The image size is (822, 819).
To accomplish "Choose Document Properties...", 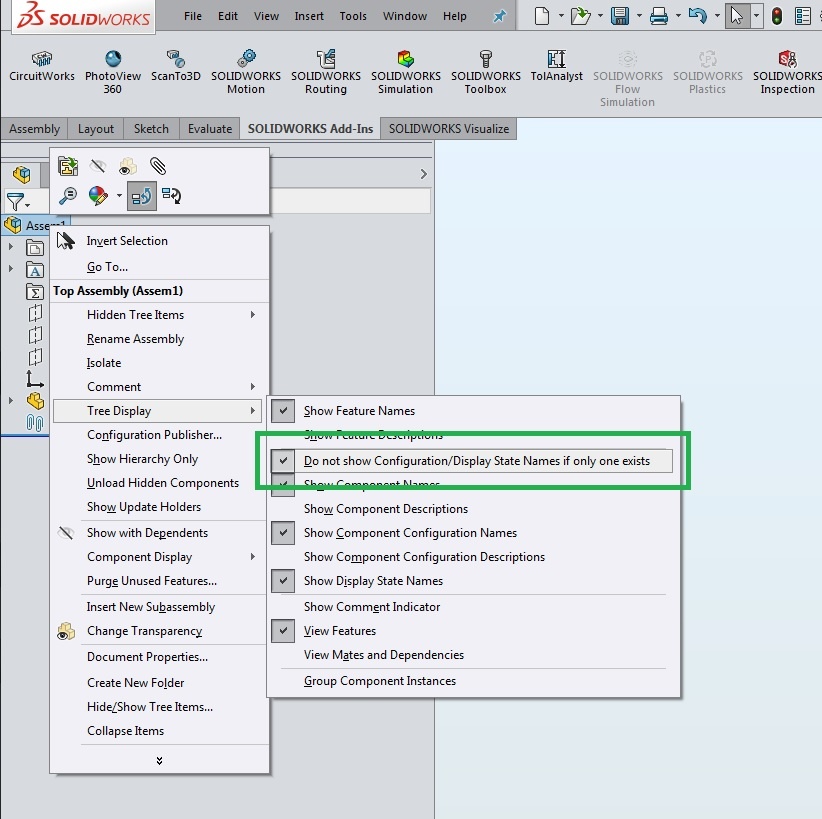I will 147,657.
